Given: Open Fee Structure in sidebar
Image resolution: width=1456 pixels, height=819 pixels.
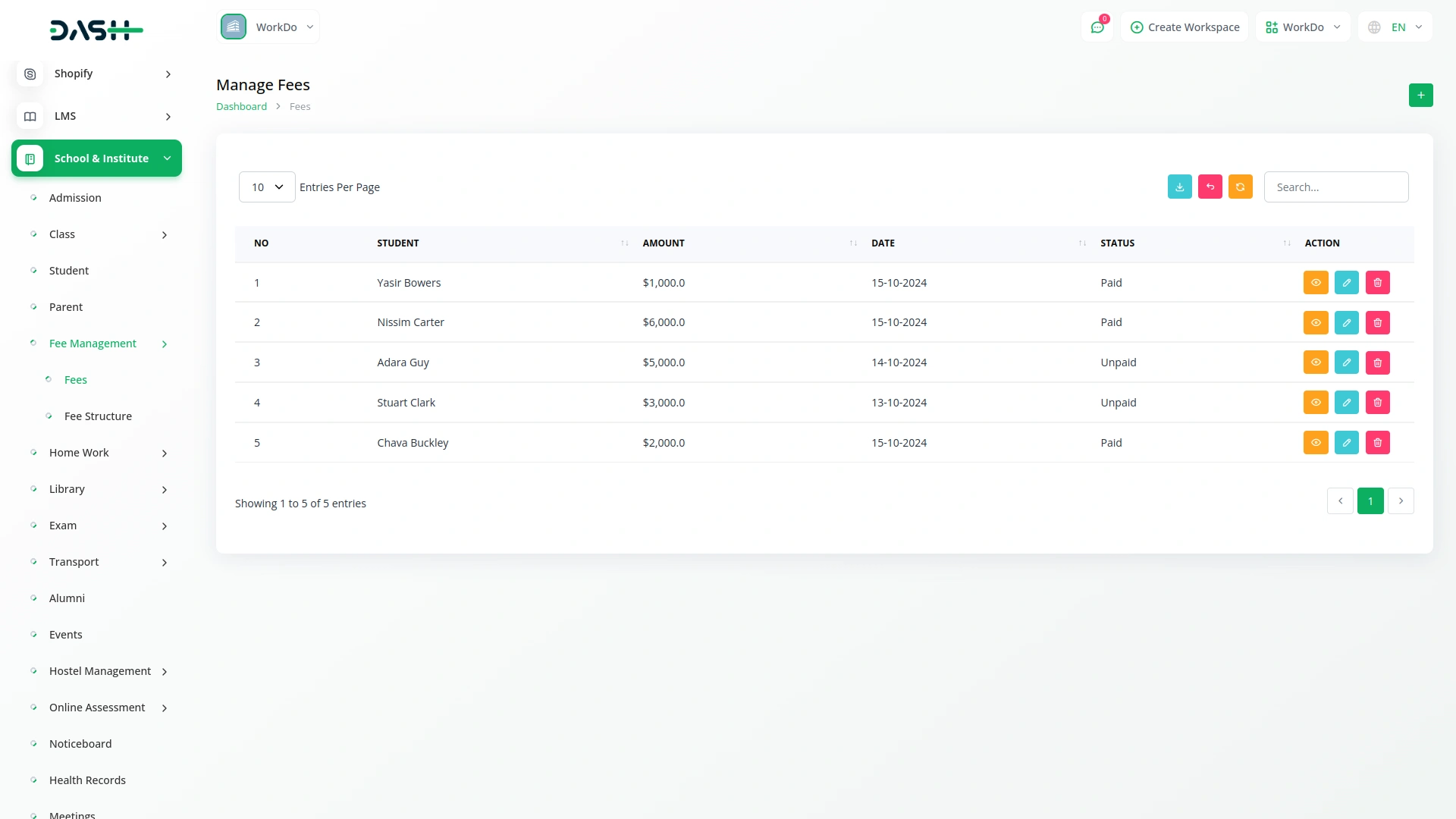Looking at the screenshot, I should (x=98, y=416).
